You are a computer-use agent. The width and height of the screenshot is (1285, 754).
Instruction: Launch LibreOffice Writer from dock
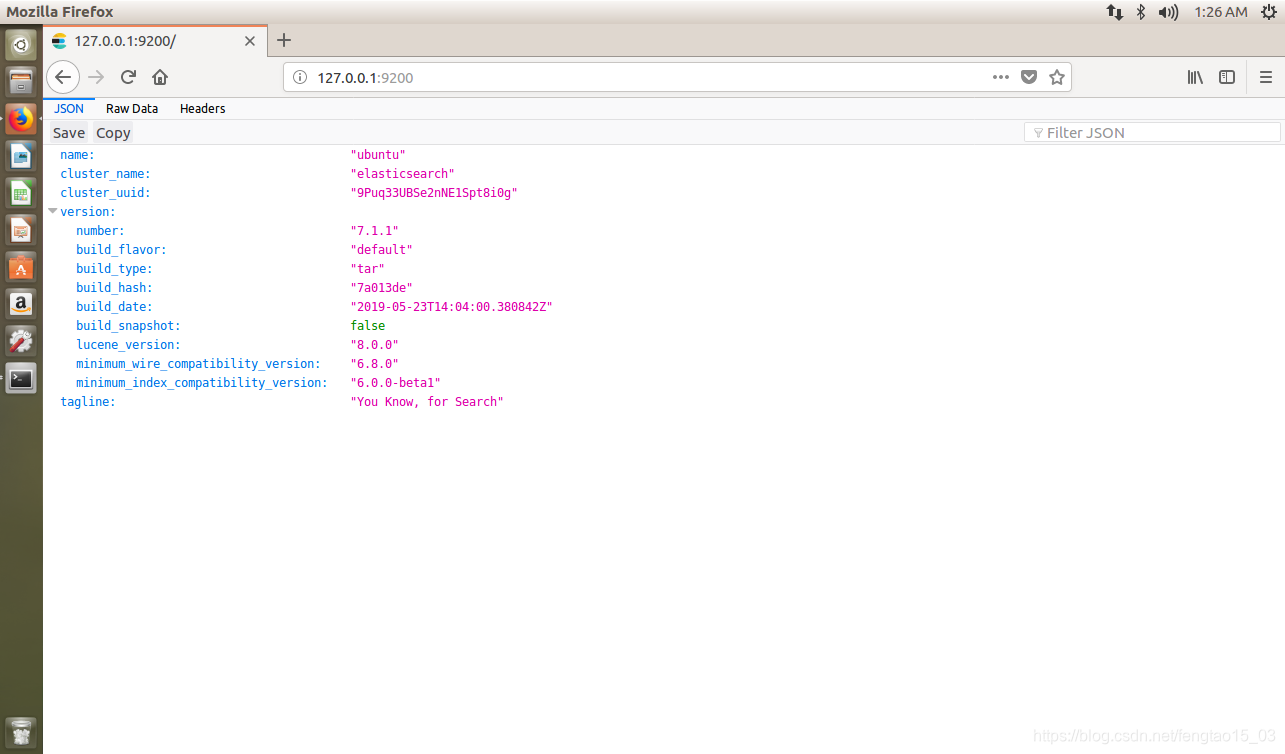21,155
